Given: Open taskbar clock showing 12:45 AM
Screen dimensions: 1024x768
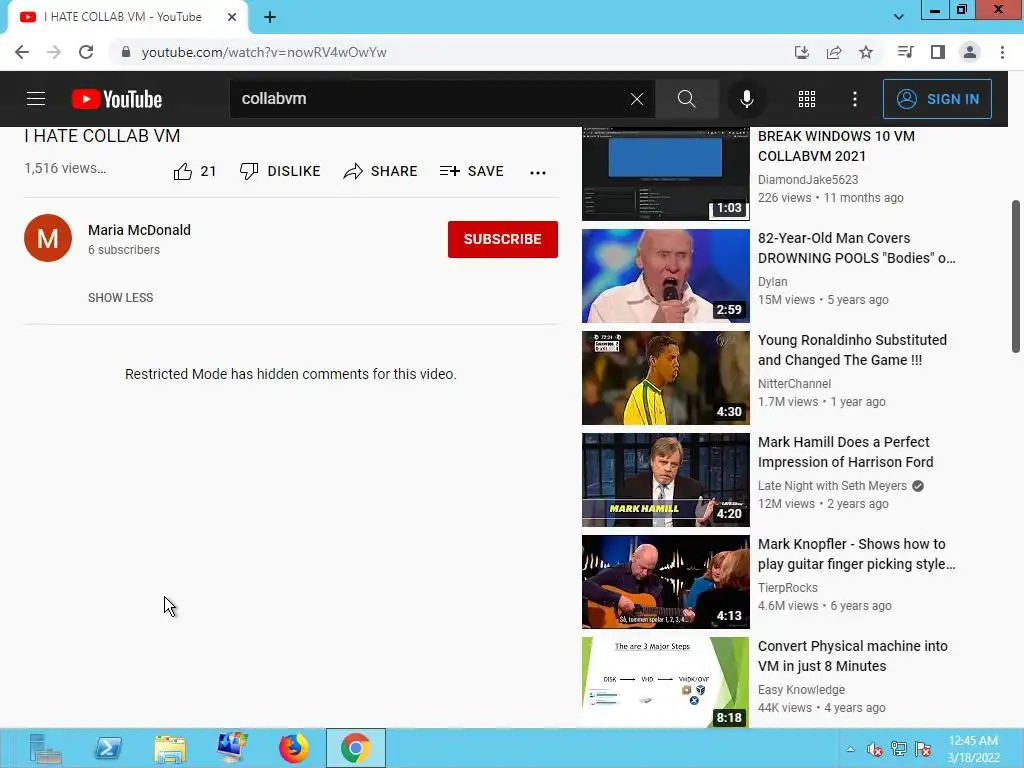Looking at the screenshot, I should point(974,749).
